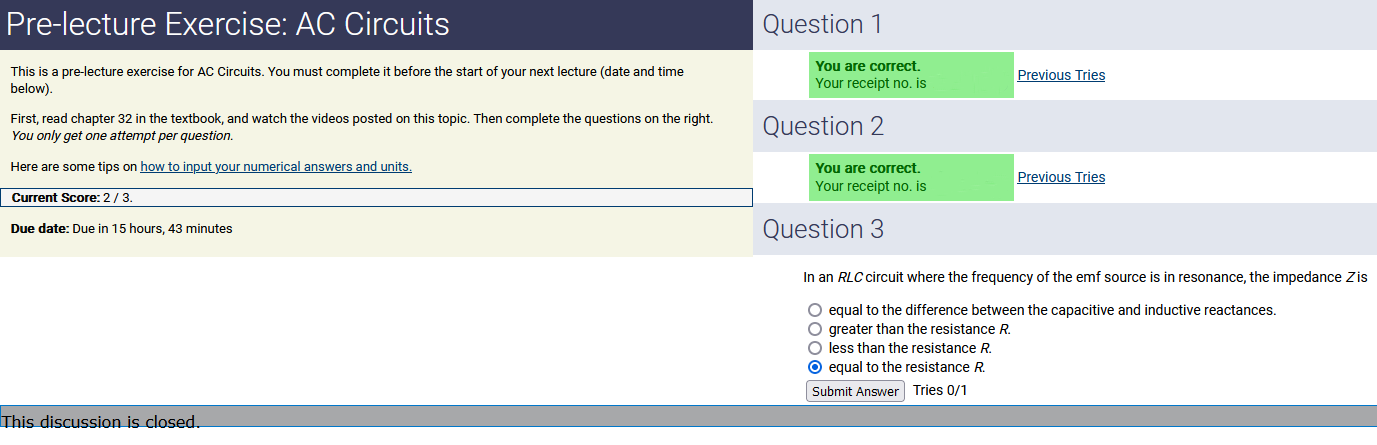The image size is (1377, 445).
Task: Pick the 'less than the resistance R' option
Action: point(815,348)
